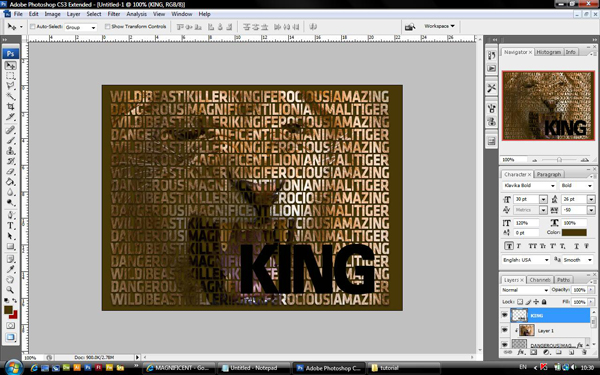Select the Rectangular Marquee tool
The height and width of the screenshot is (375, 600).
point(10,76)
